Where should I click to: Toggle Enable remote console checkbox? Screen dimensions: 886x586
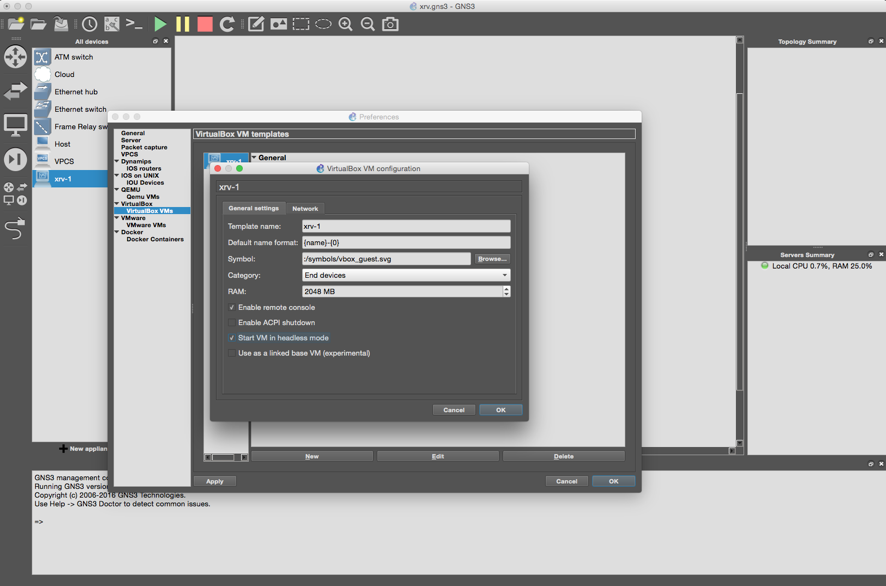pyautogui.click(x=232, y=307)
